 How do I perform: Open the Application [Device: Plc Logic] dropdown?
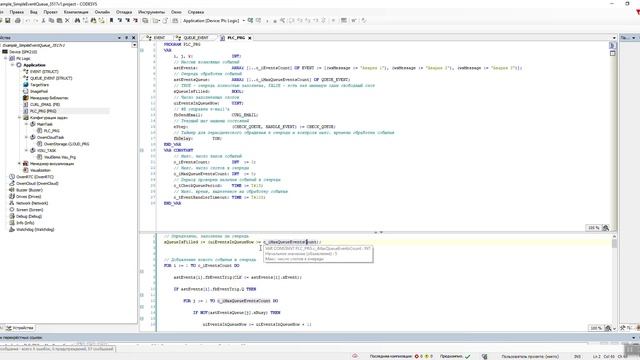[x=244, y=20]
